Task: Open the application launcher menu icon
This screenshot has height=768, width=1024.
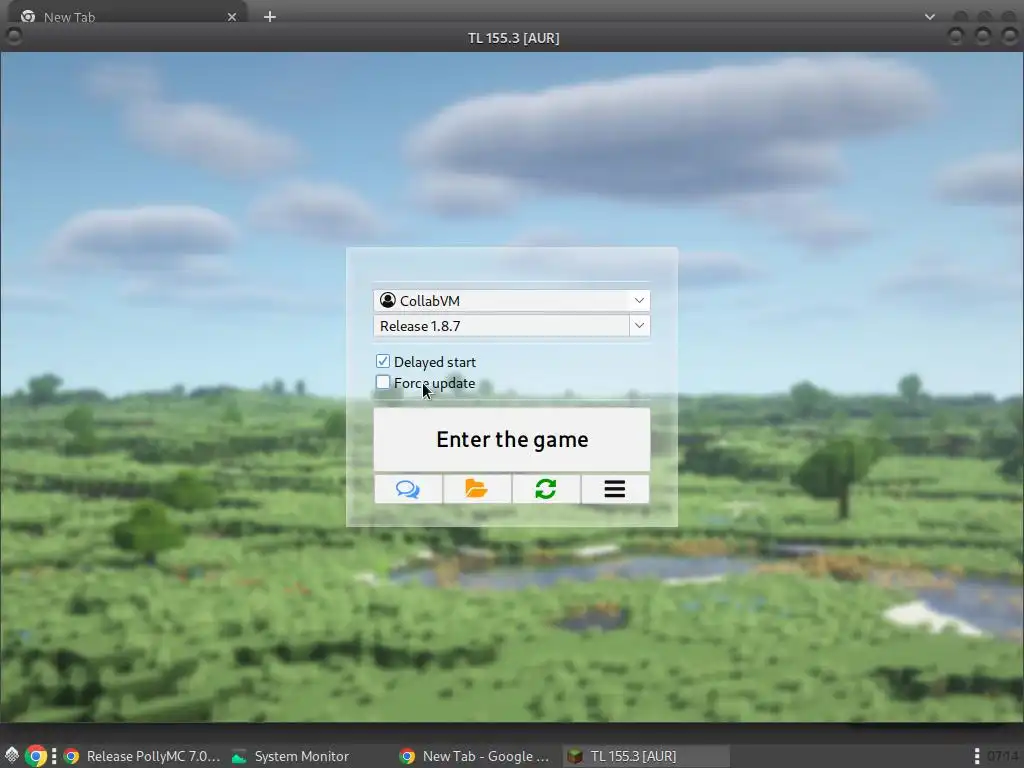Action: pyautogui.click(x=12, y=756)
